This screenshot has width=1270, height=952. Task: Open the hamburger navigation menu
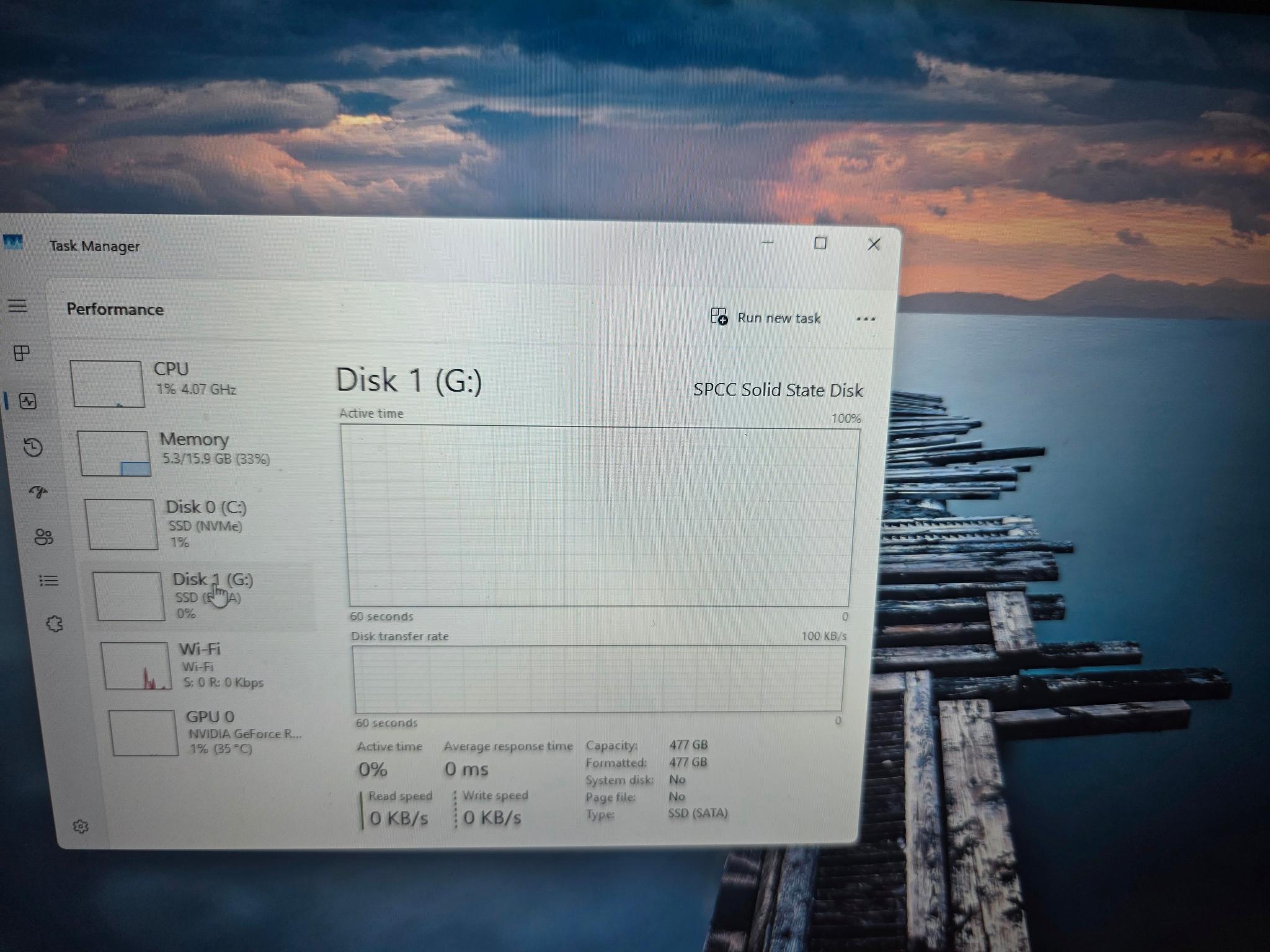(17, 306)
